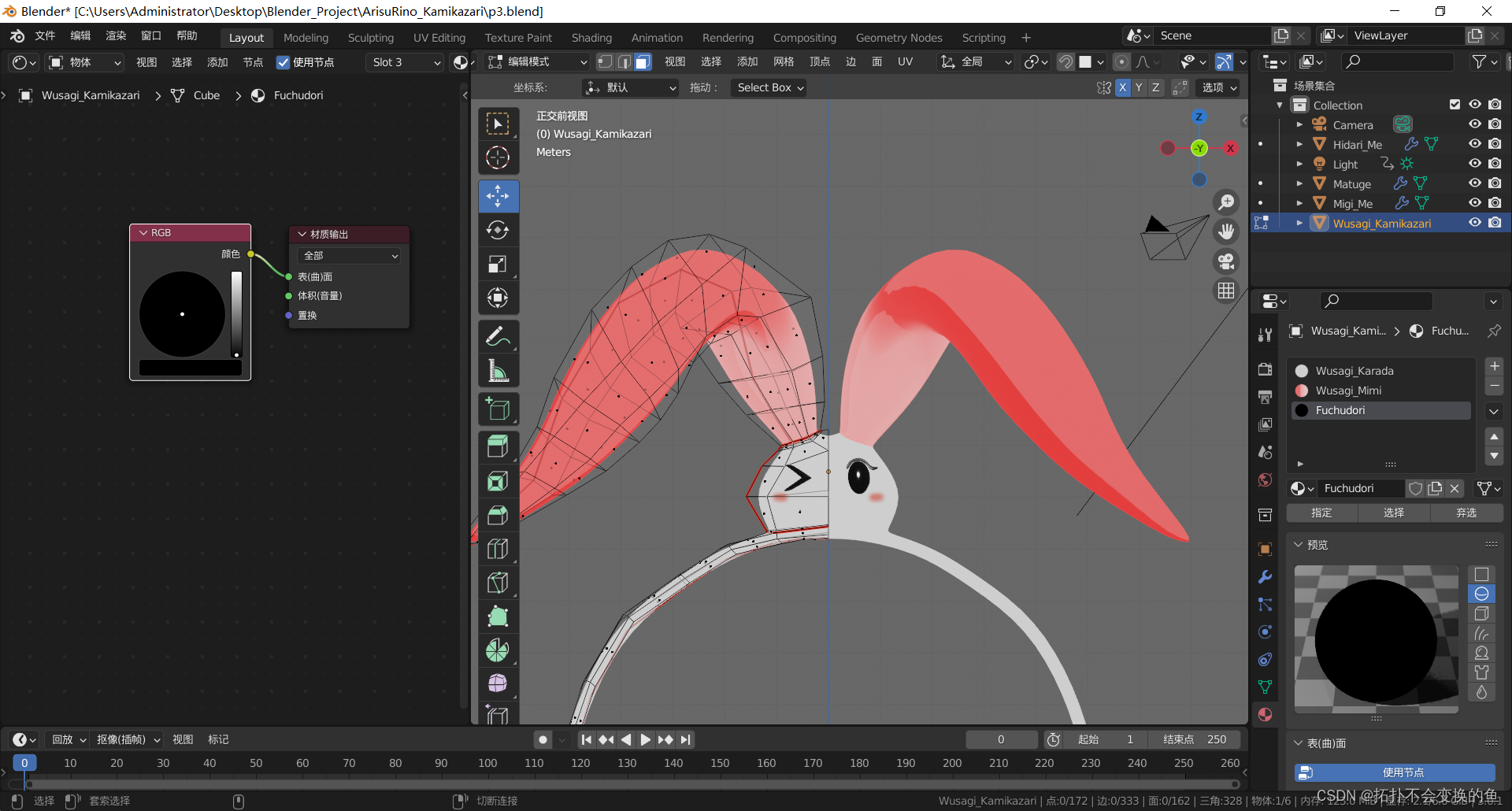1512x811 pixels.
Task: Toggle viewport visibility of the Camera object
Action: click(x=1475, y=124)
